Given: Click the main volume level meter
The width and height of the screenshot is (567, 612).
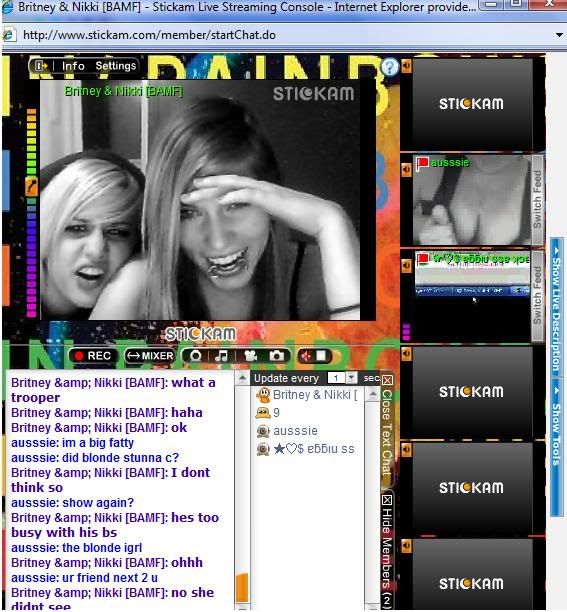Looking at the screenshot, I should (x=32, y=213).
